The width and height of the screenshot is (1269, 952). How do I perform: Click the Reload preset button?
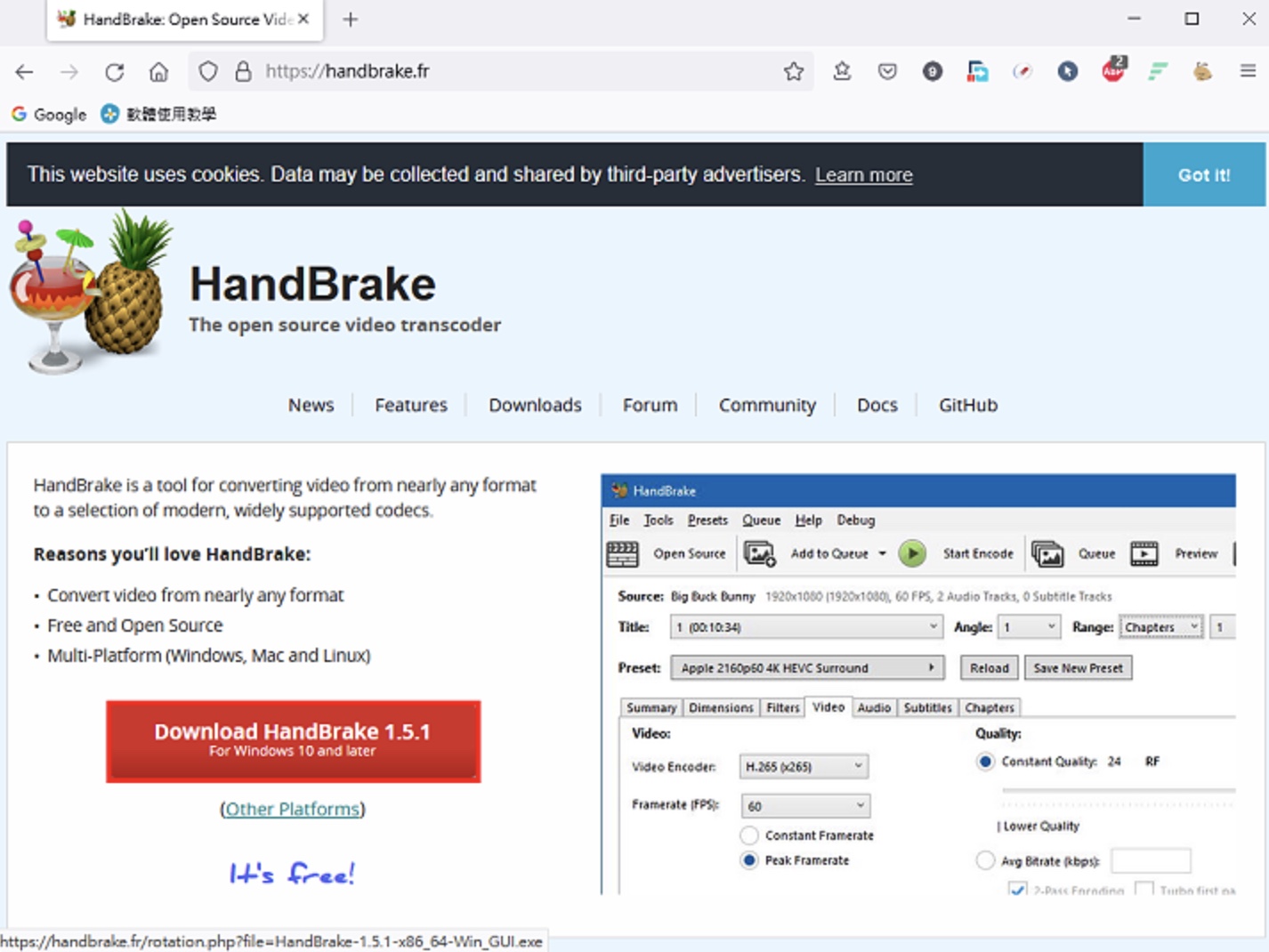pyautogui.click(x=989, y=668)
